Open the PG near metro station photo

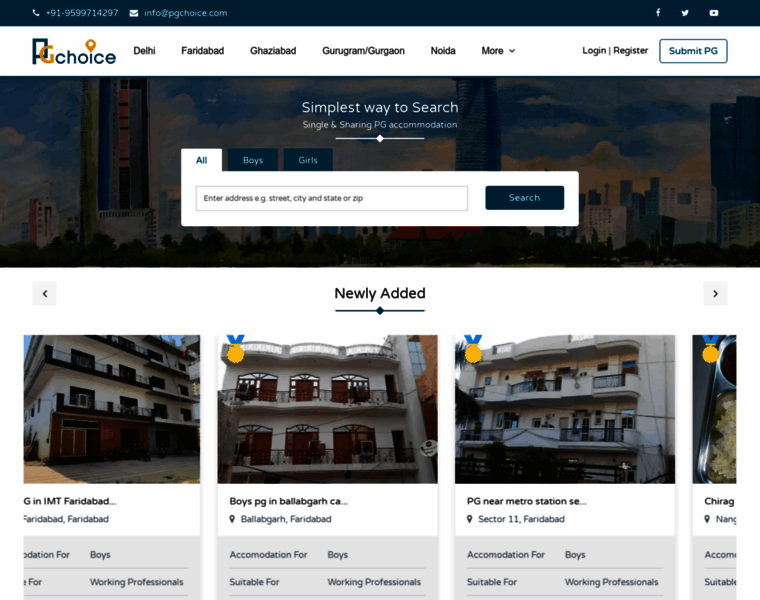(565, 409)
